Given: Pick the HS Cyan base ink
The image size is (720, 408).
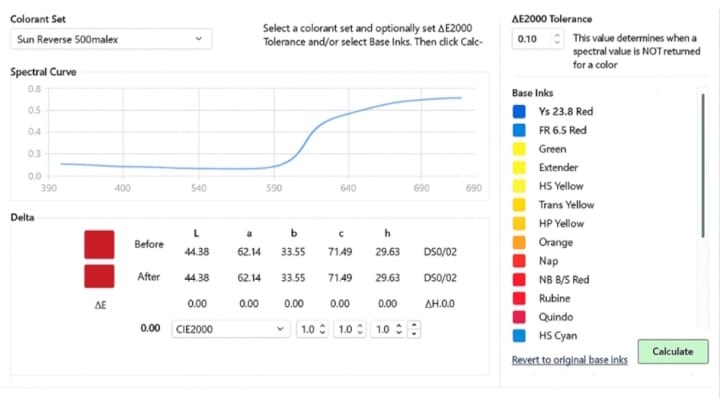Looking at the screenshot, I should [x=558, y=336].
